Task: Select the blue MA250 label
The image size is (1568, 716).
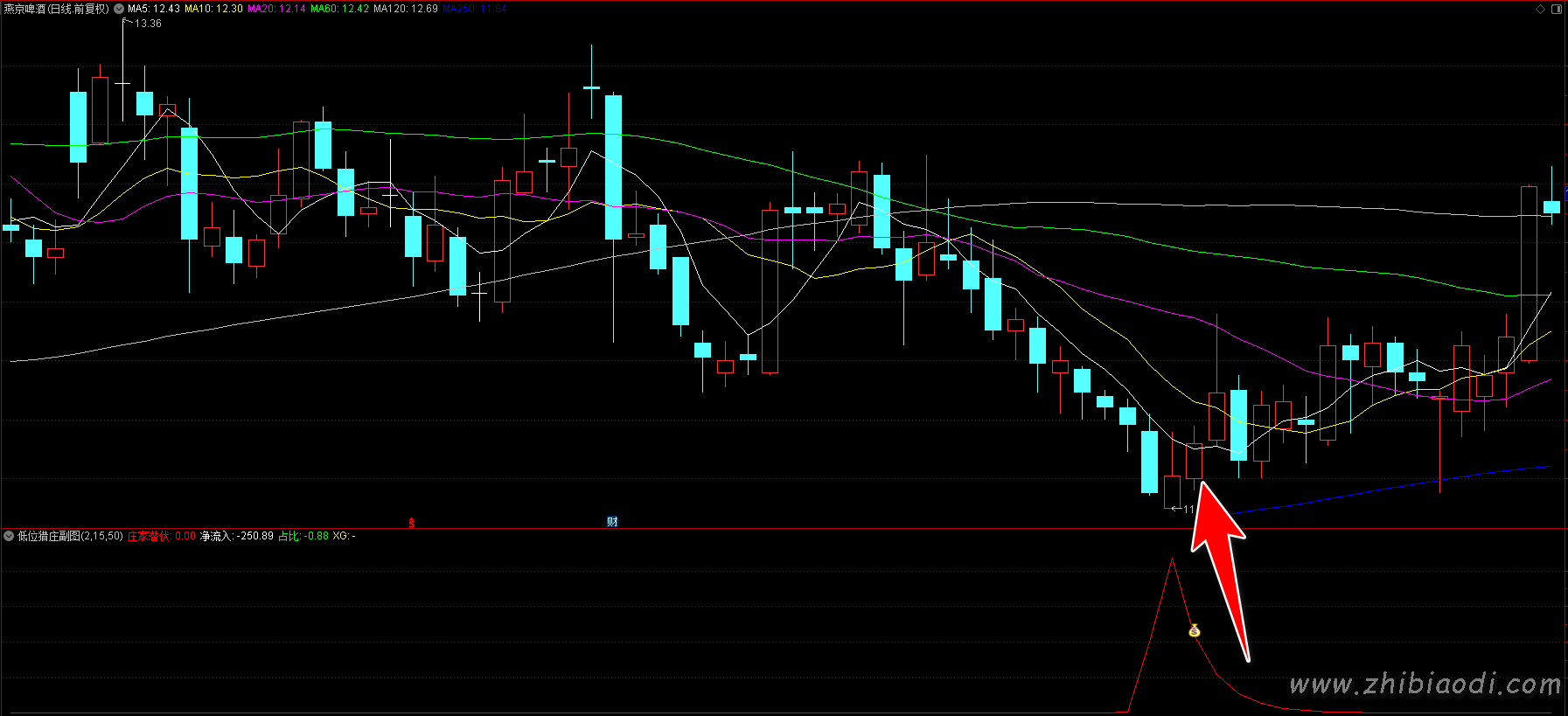Action: pyautogui.click(x=474, y=9)
